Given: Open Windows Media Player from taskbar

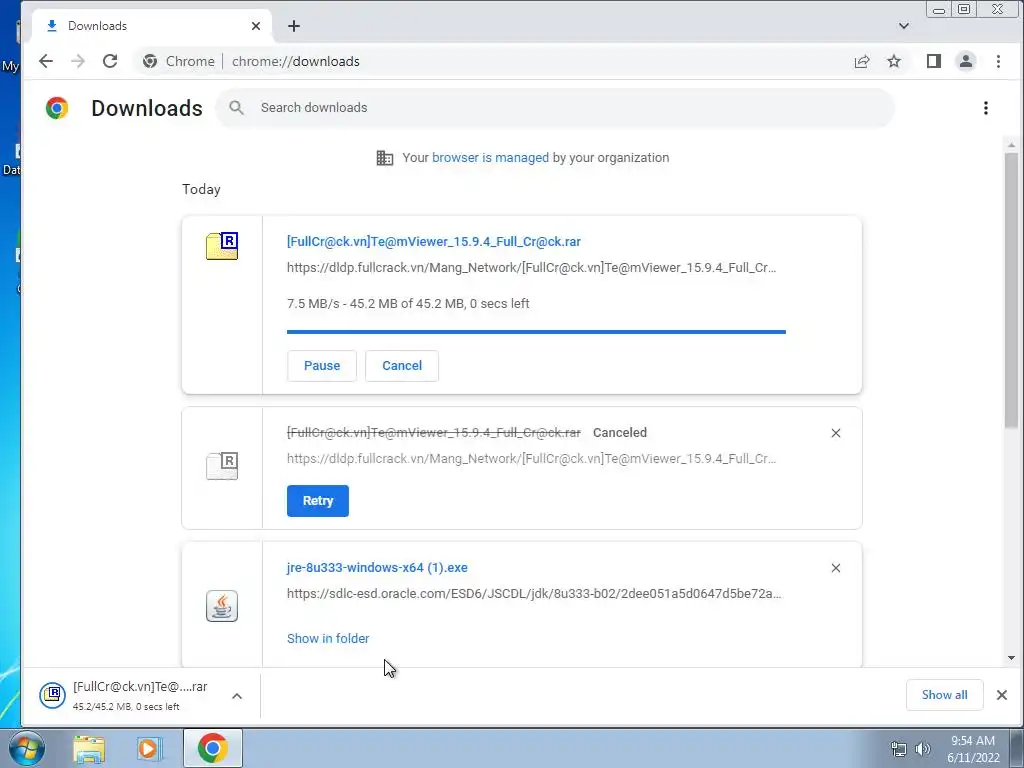Looking at the screenshot, I should pos(150,748).
